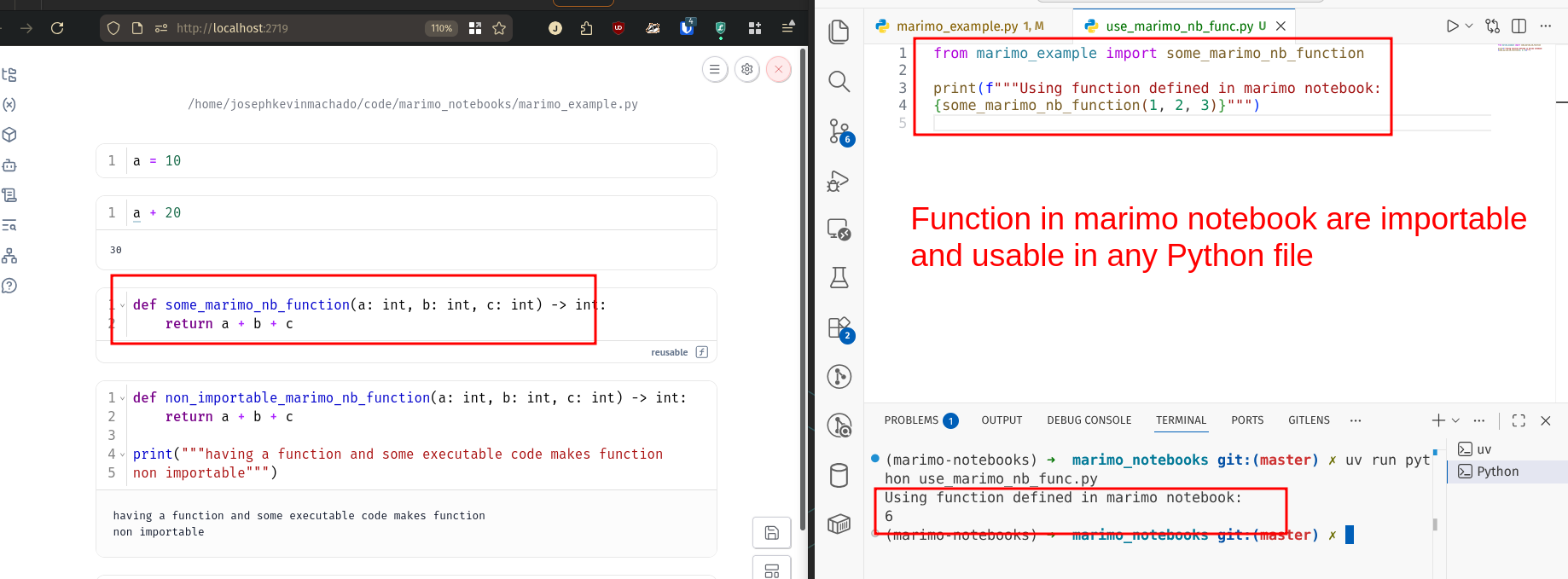This screenshot has width=1568, height=579.
Task: Expand the new terminal launch profile dropdown
Action: [1455, 420]
